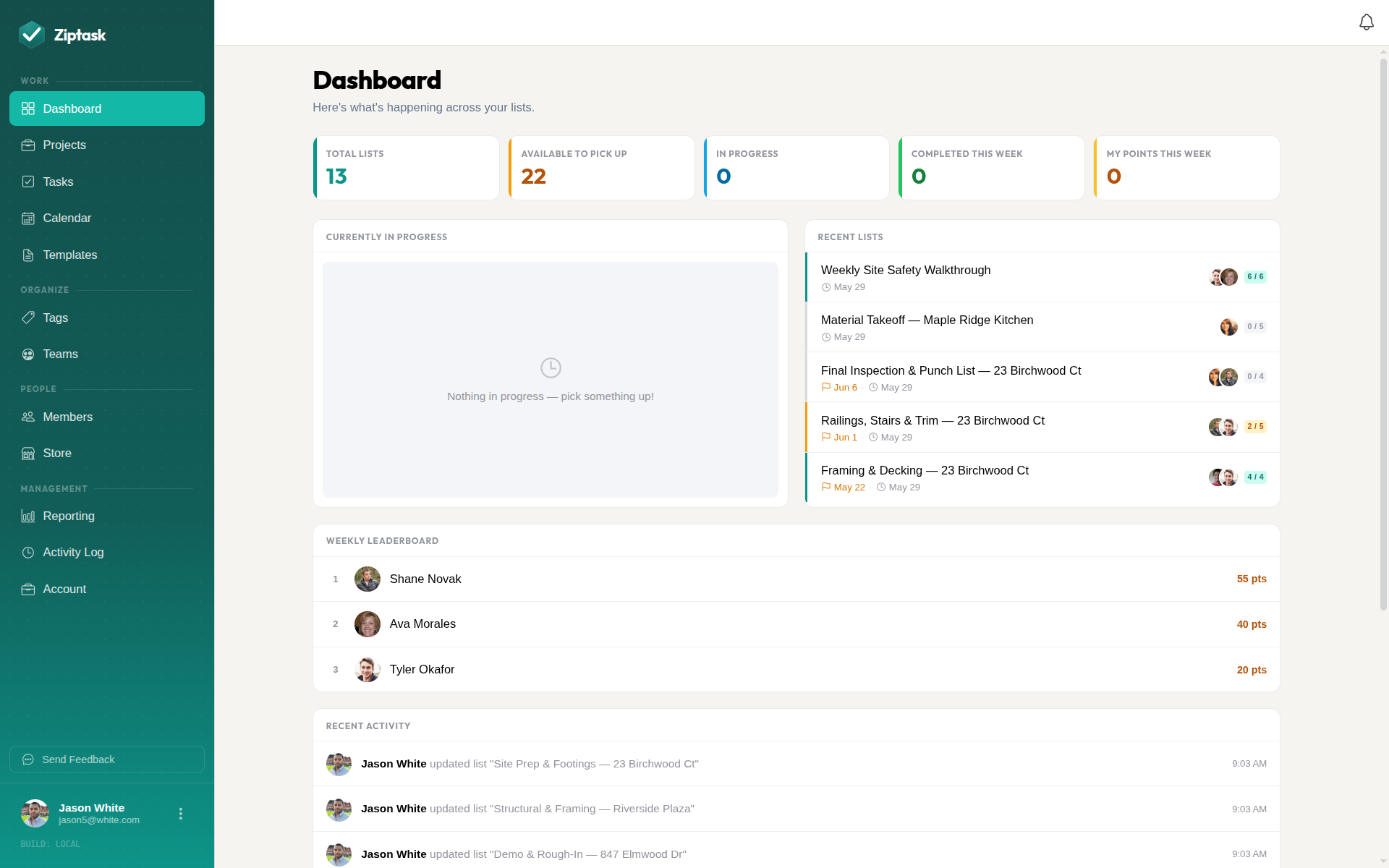Click the Activity Log clock icon

coord(28,553)
